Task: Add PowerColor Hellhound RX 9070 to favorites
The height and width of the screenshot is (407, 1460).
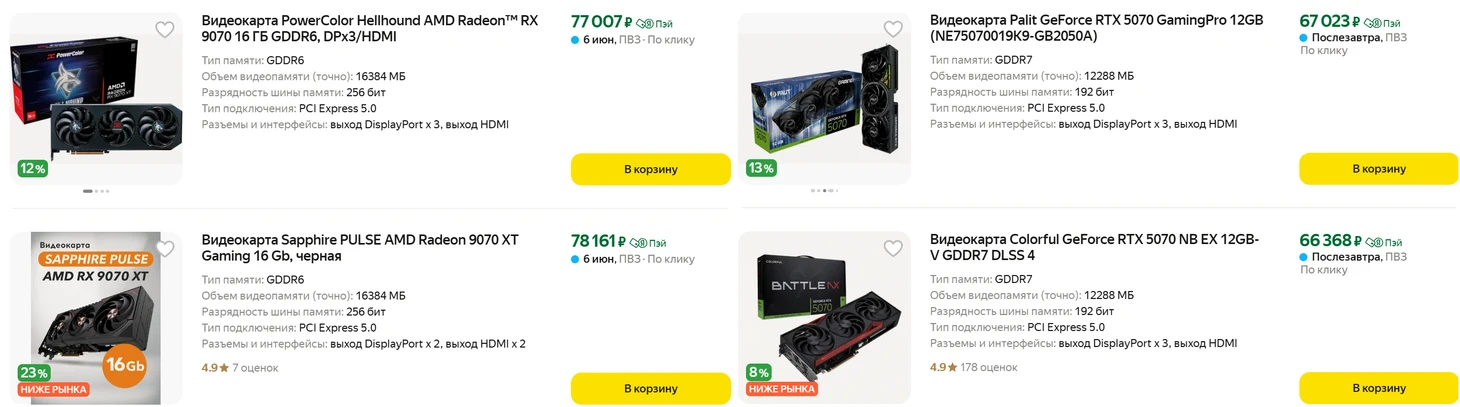Action: tap(165, 29)
